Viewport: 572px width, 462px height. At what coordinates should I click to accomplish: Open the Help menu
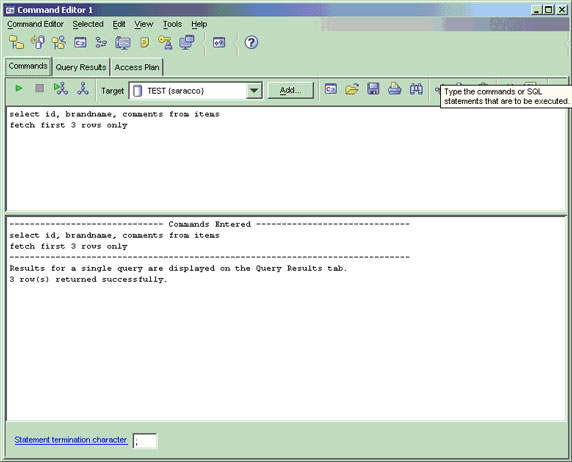(x=199, y=24)
